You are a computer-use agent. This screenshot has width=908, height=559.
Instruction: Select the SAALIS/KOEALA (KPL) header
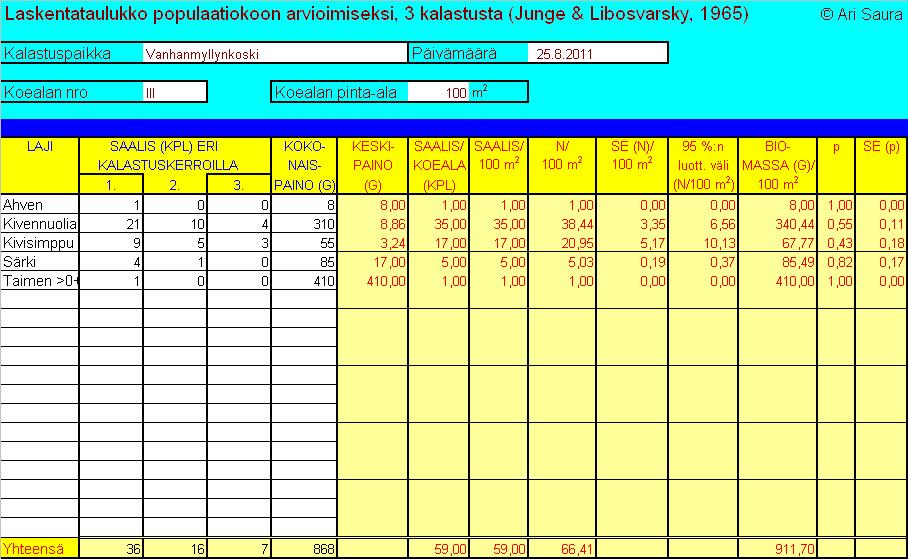[x=439, y=165]
